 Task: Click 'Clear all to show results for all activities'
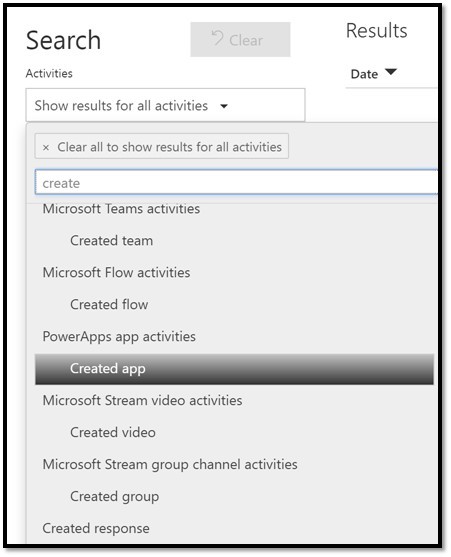click(x=162, y=146)
